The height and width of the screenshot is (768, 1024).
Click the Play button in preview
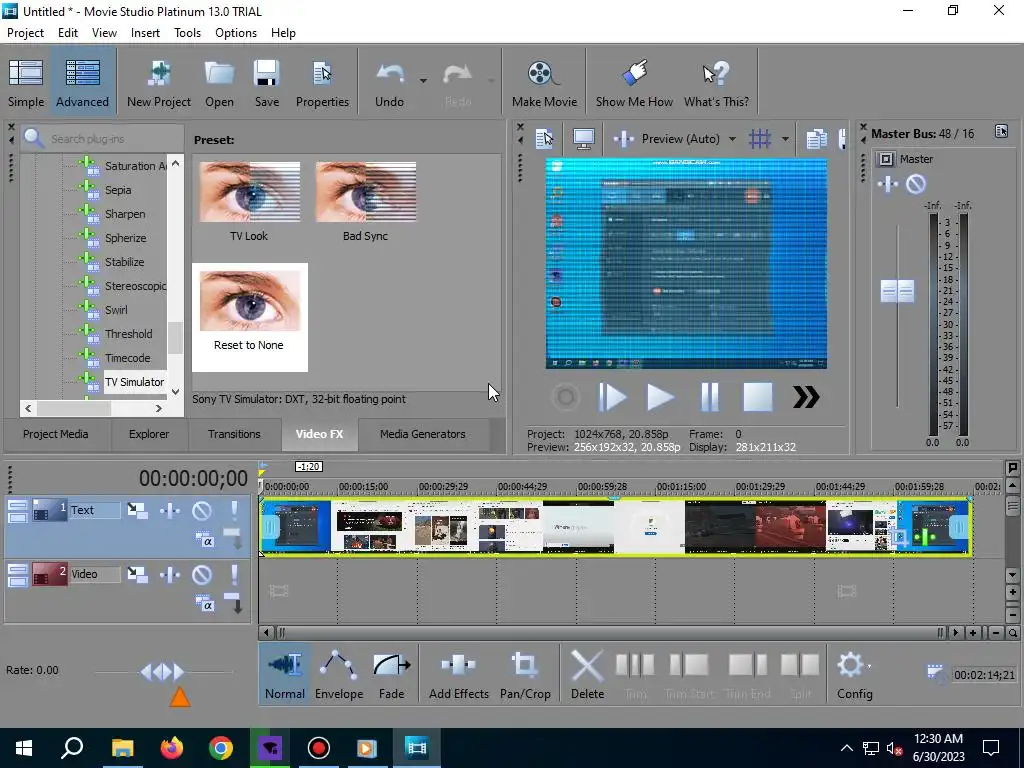coord(660,397)
